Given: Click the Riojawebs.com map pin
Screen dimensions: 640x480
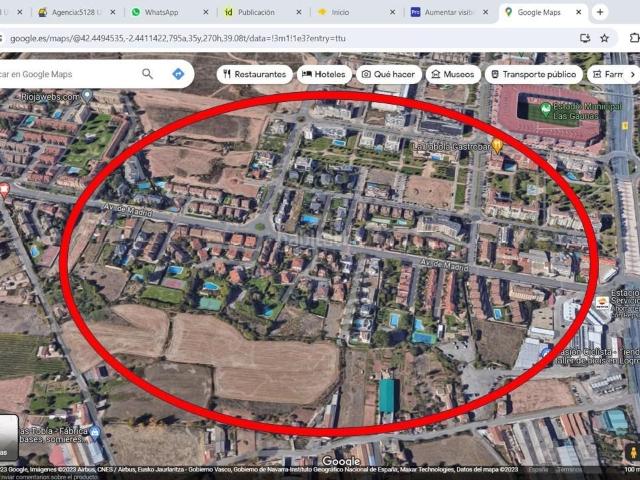Looking at the screenshot, I should (87, 97).
